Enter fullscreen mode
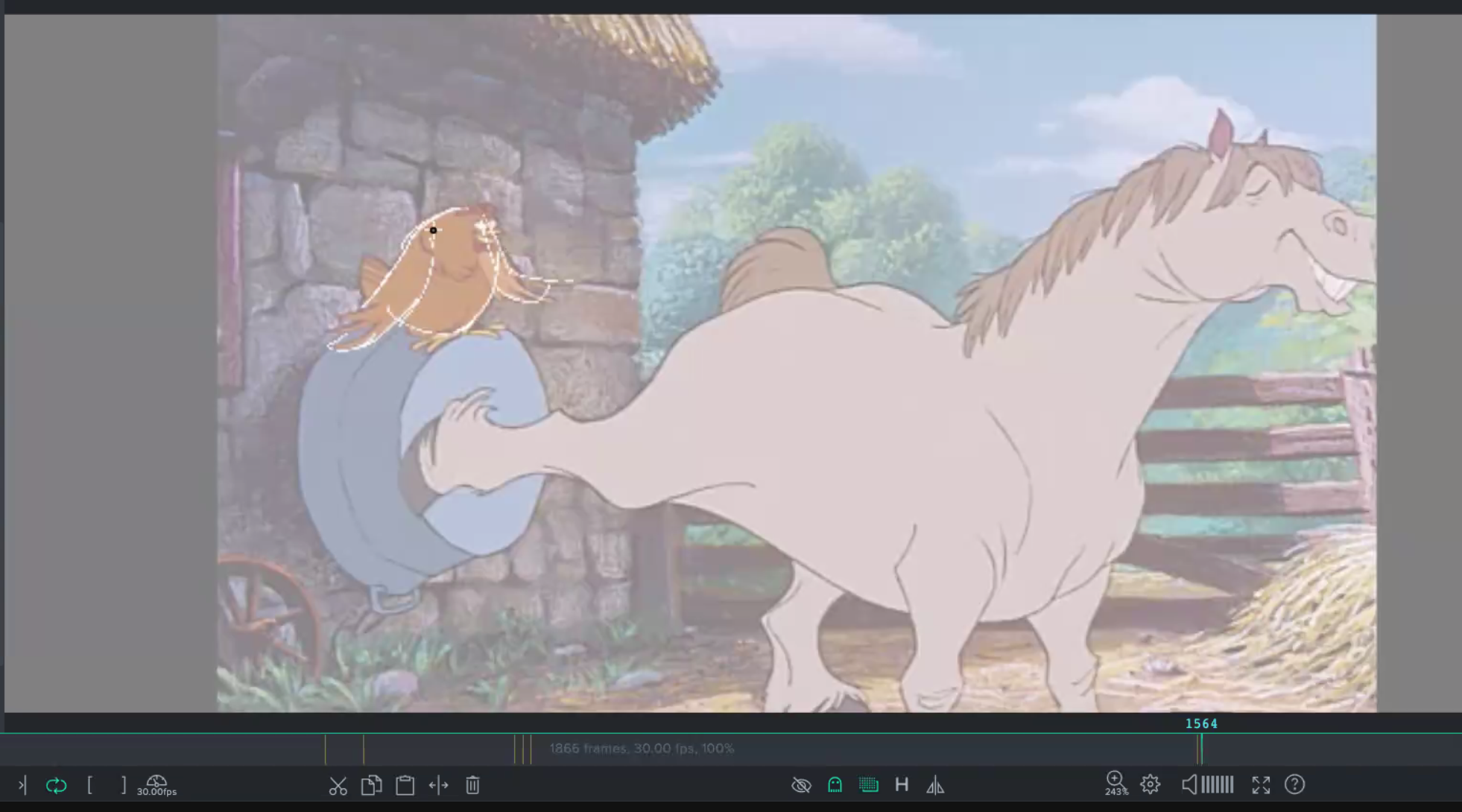The image size is (1462, 812). tap(1261, 785)
